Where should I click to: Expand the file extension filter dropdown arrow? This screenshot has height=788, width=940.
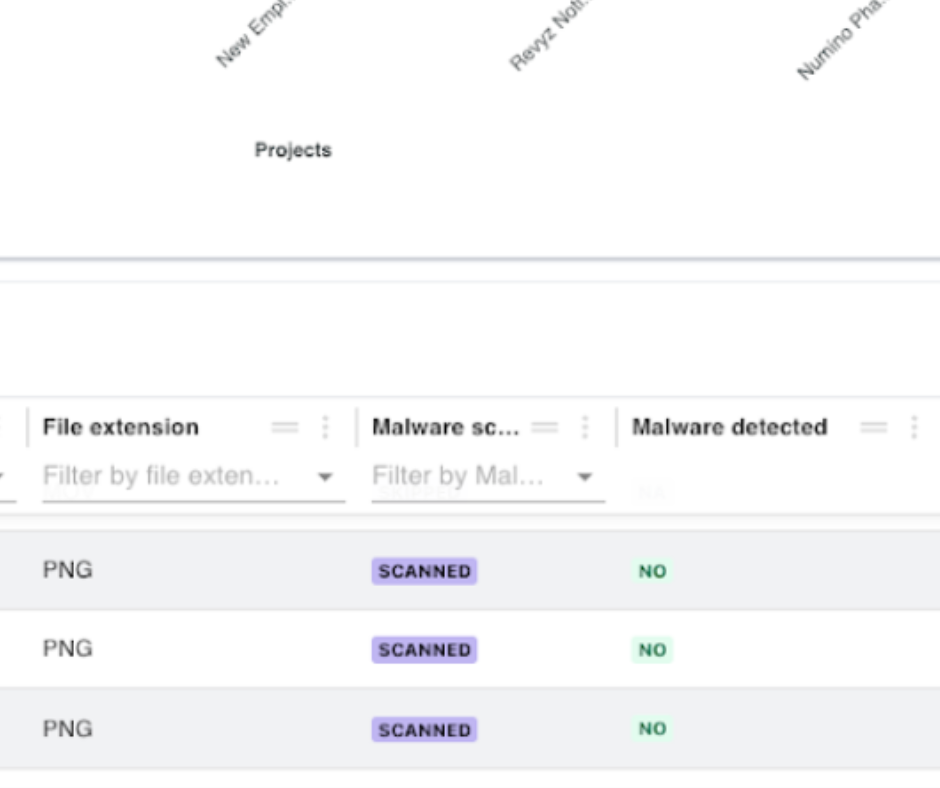coord(325,477)
